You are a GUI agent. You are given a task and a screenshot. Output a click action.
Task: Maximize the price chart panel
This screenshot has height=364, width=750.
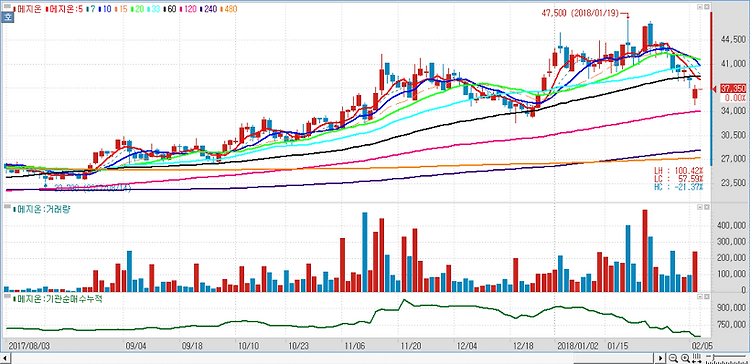coord(706,7)
